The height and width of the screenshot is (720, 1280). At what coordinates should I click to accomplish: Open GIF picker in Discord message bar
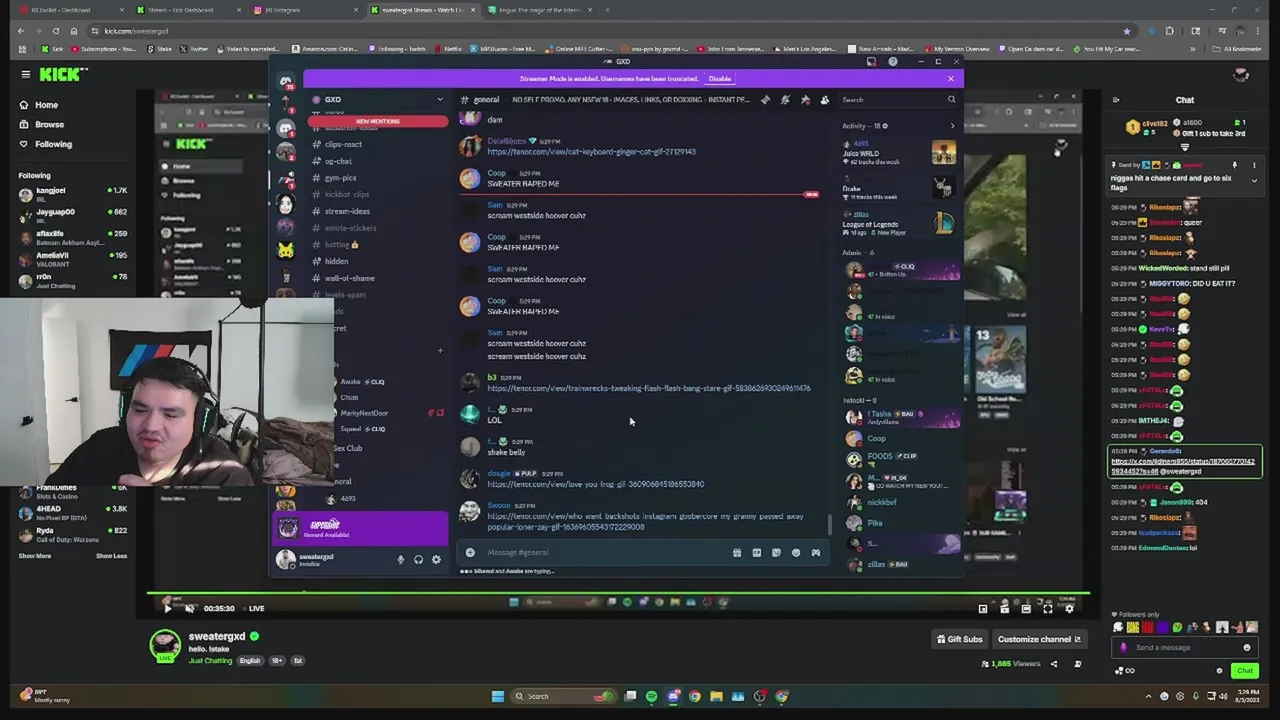point(757,552)
